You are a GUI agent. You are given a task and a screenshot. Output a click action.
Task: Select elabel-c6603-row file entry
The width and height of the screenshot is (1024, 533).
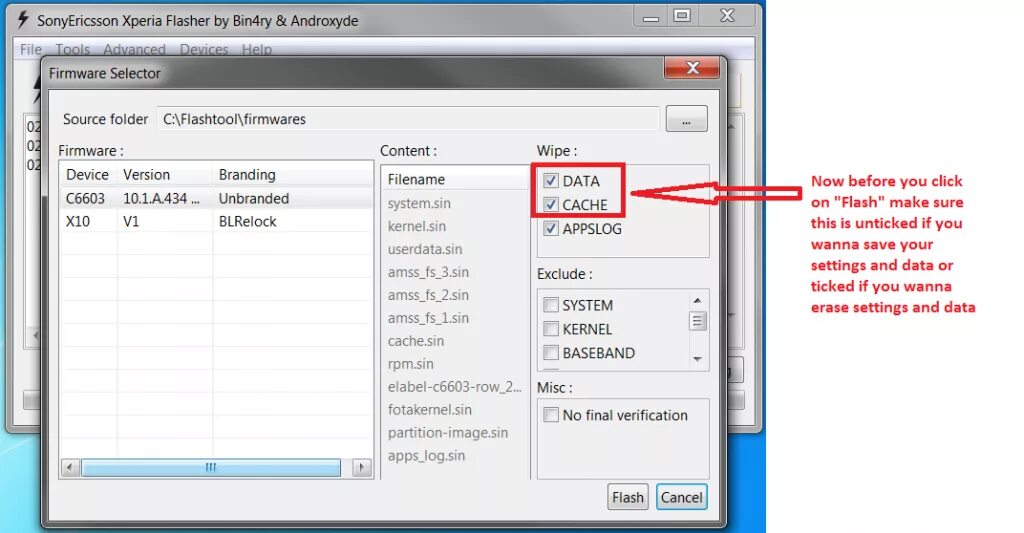(455, 387)
